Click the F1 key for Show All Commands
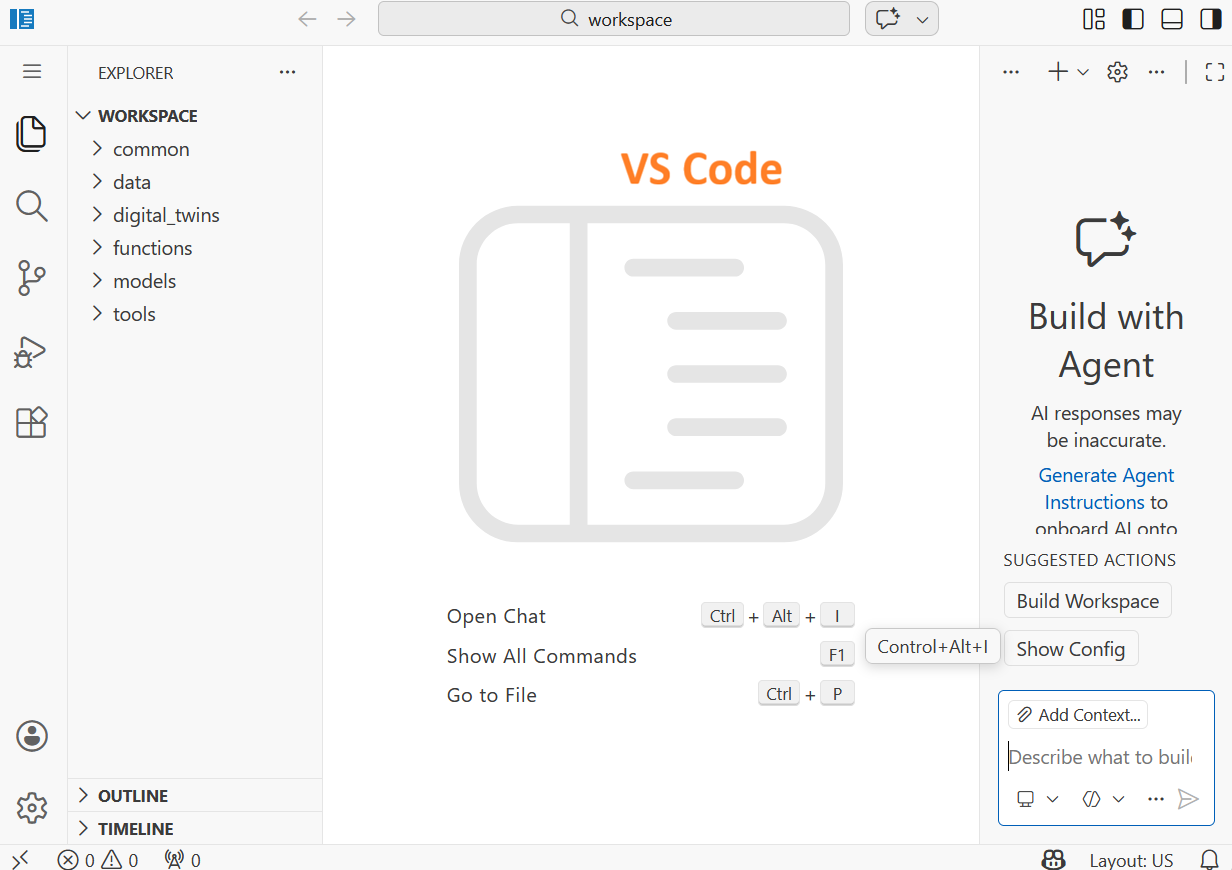The width and height of the screenshot is (1232, 870). pos(837,655)
